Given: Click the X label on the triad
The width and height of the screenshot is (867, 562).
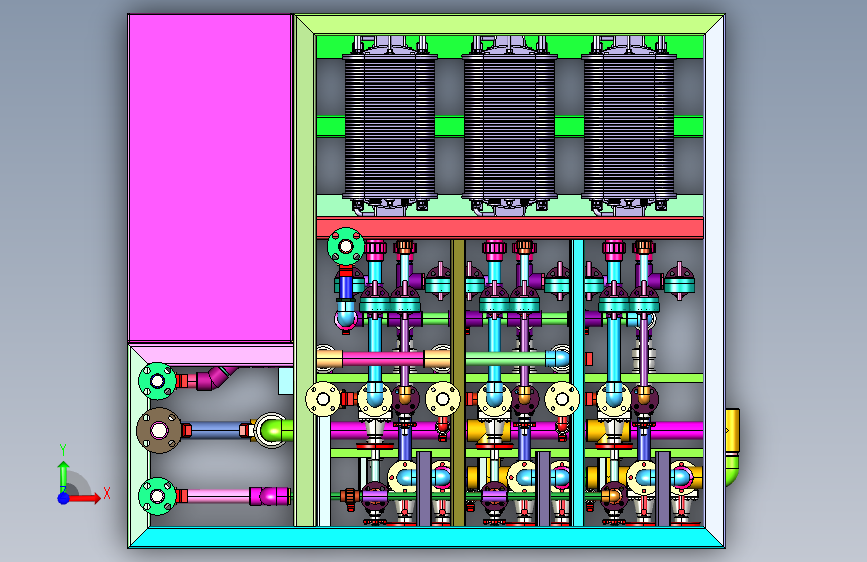Looking at the screenshot, I should (x=107, y=493).
